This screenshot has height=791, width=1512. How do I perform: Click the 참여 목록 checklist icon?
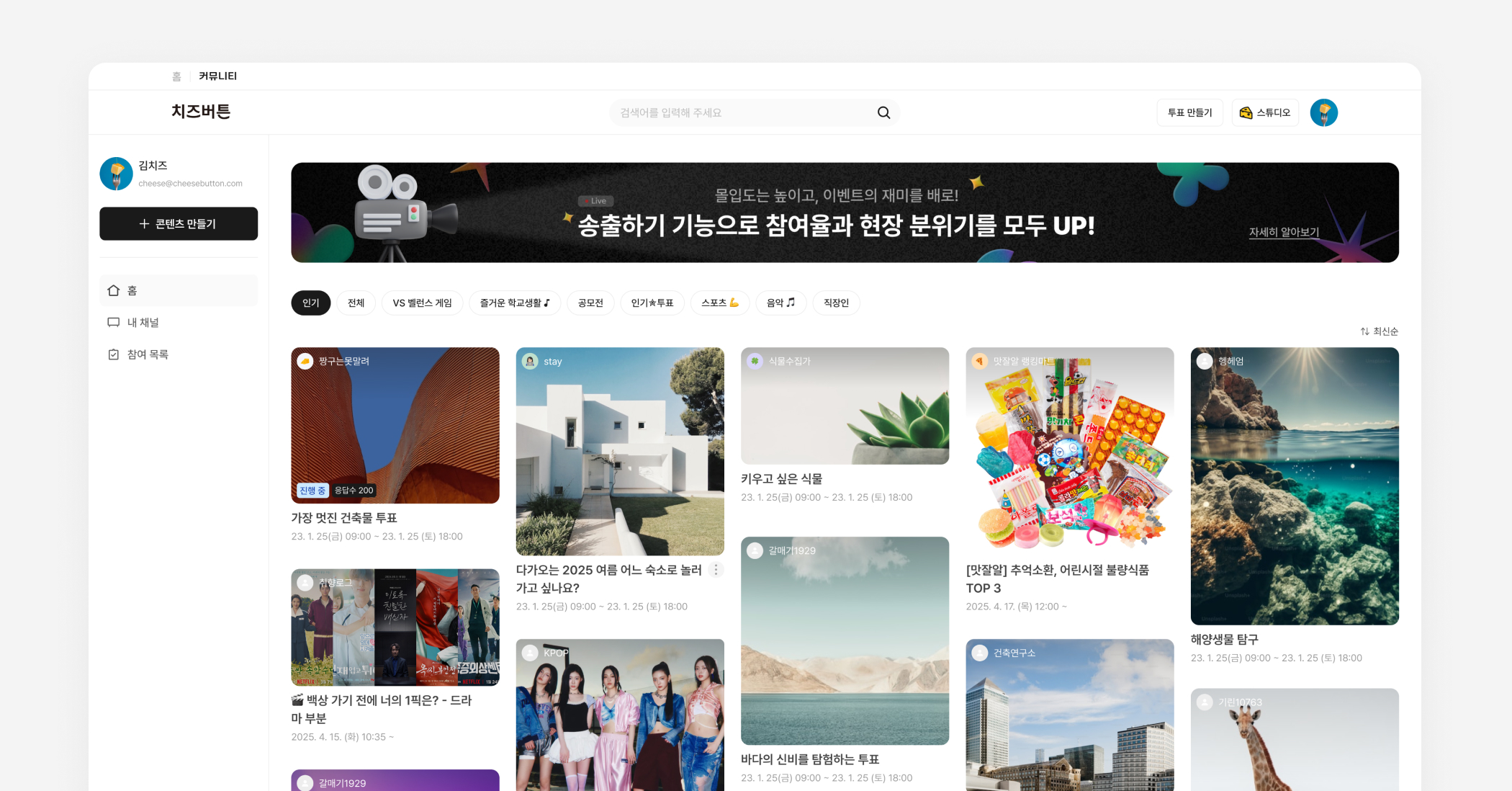pos(113,354)
